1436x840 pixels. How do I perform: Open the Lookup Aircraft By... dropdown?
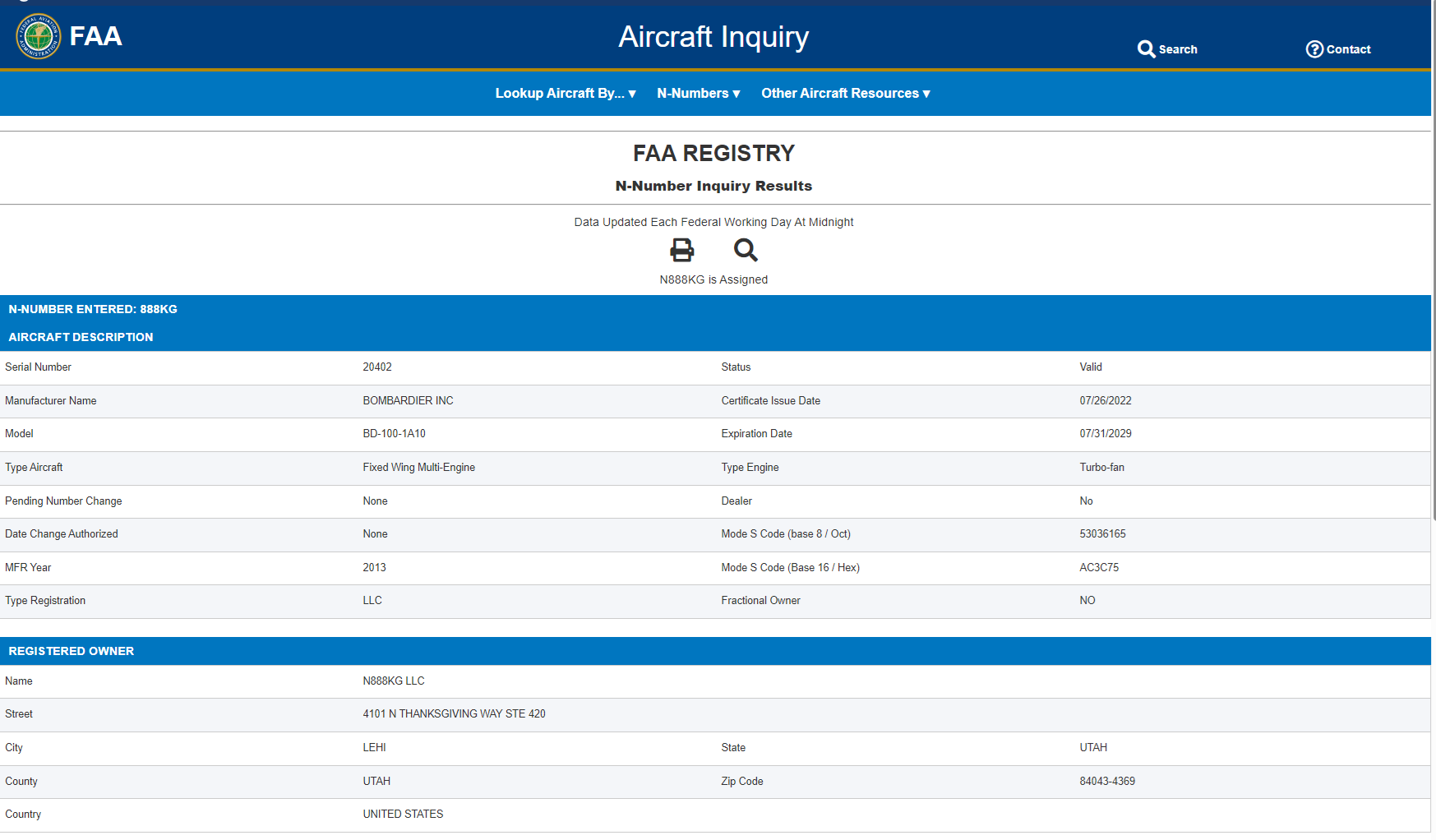click(x=566, y=94)
